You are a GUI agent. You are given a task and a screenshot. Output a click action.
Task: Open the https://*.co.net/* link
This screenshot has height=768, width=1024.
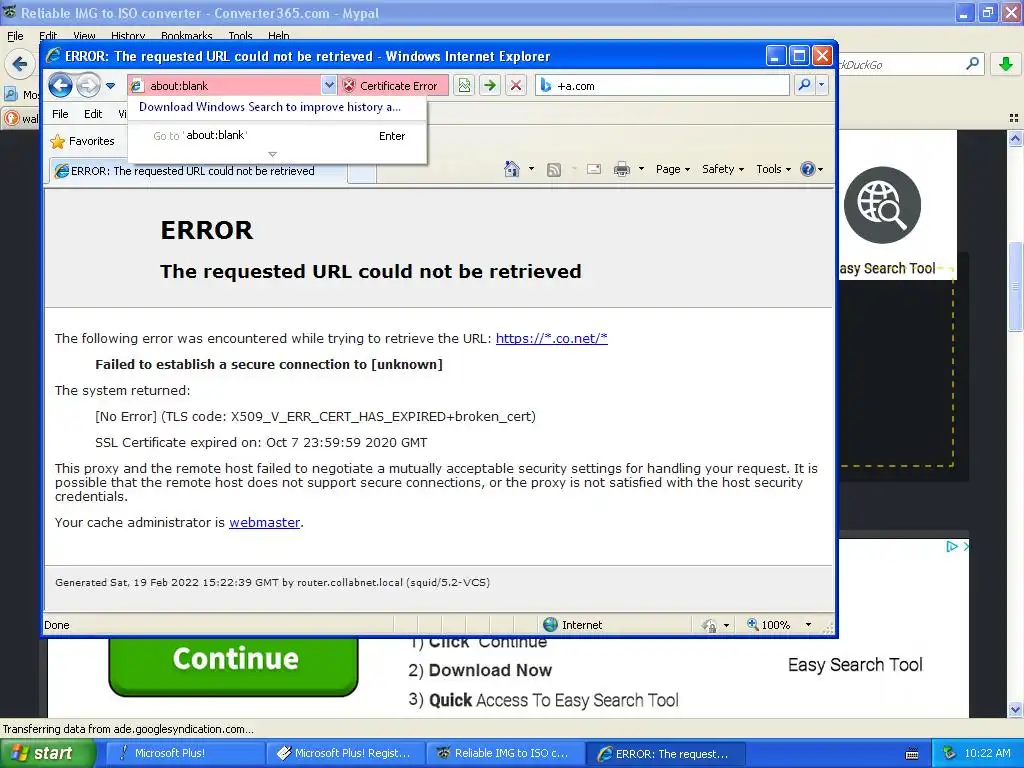[551, 338]
